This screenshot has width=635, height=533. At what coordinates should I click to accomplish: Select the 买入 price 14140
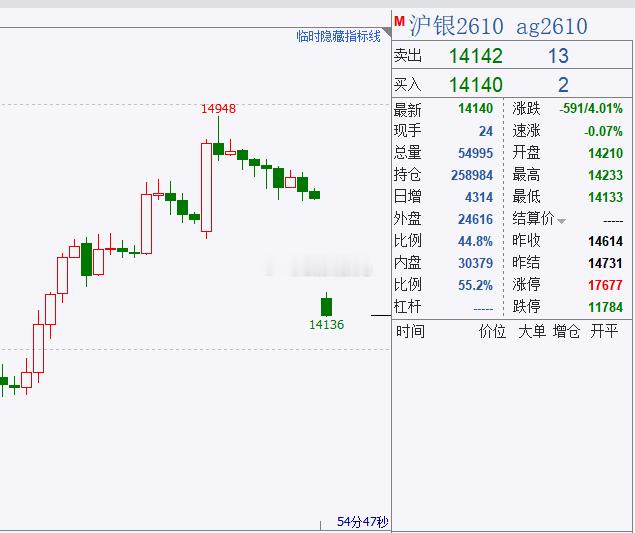pos(476,85)
